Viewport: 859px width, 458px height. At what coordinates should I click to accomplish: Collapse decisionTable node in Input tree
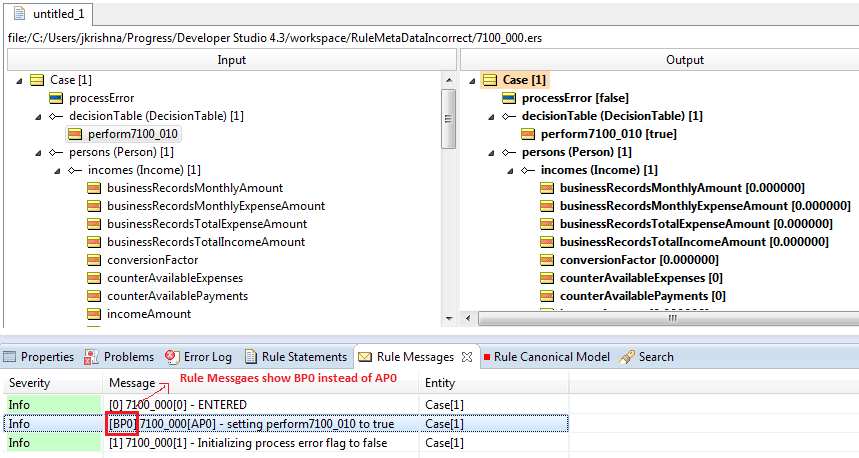coord(38,117)
